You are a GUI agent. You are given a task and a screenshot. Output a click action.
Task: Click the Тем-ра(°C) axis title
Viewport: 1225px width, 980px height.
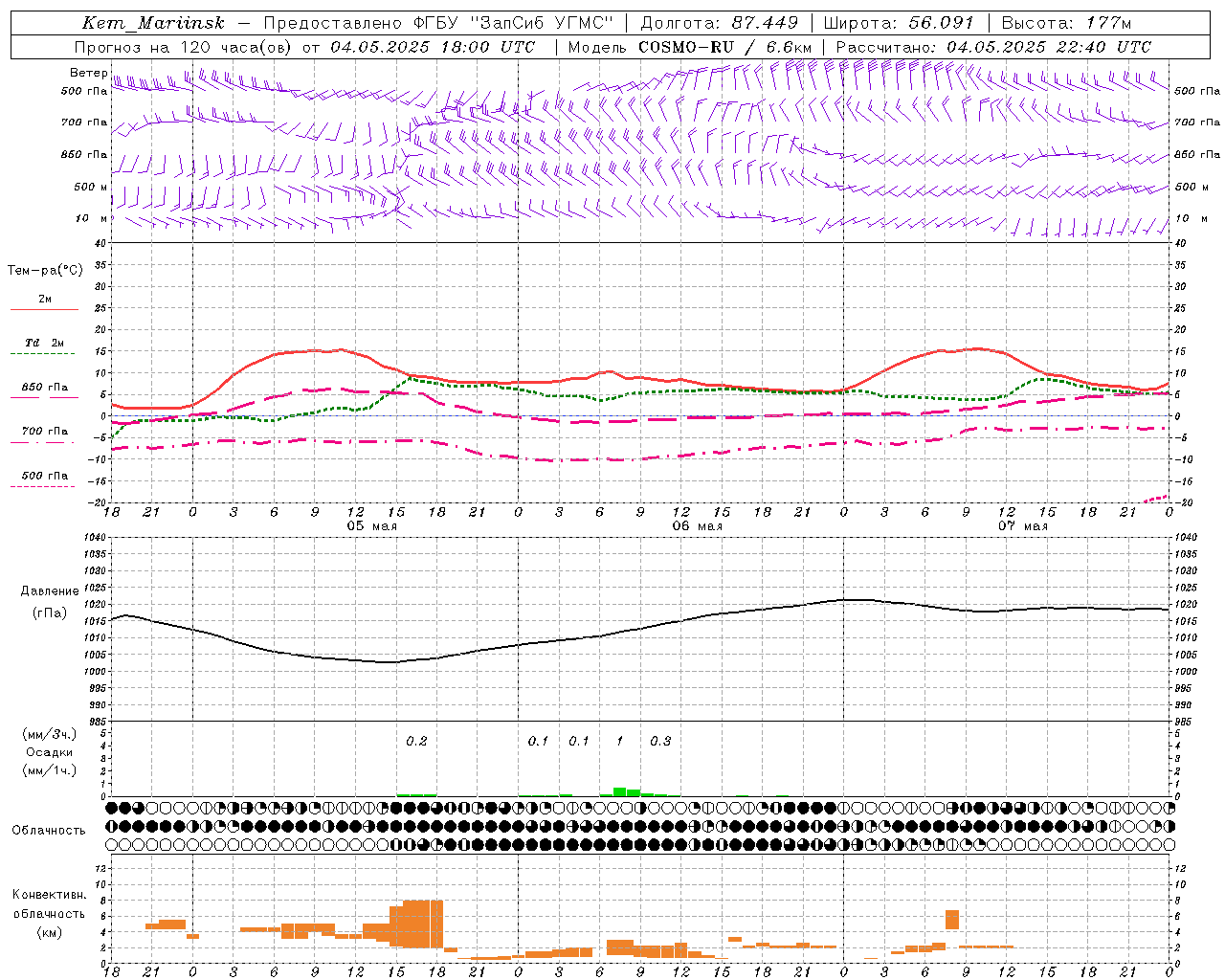pyautogui.click(x=45, y=271)
